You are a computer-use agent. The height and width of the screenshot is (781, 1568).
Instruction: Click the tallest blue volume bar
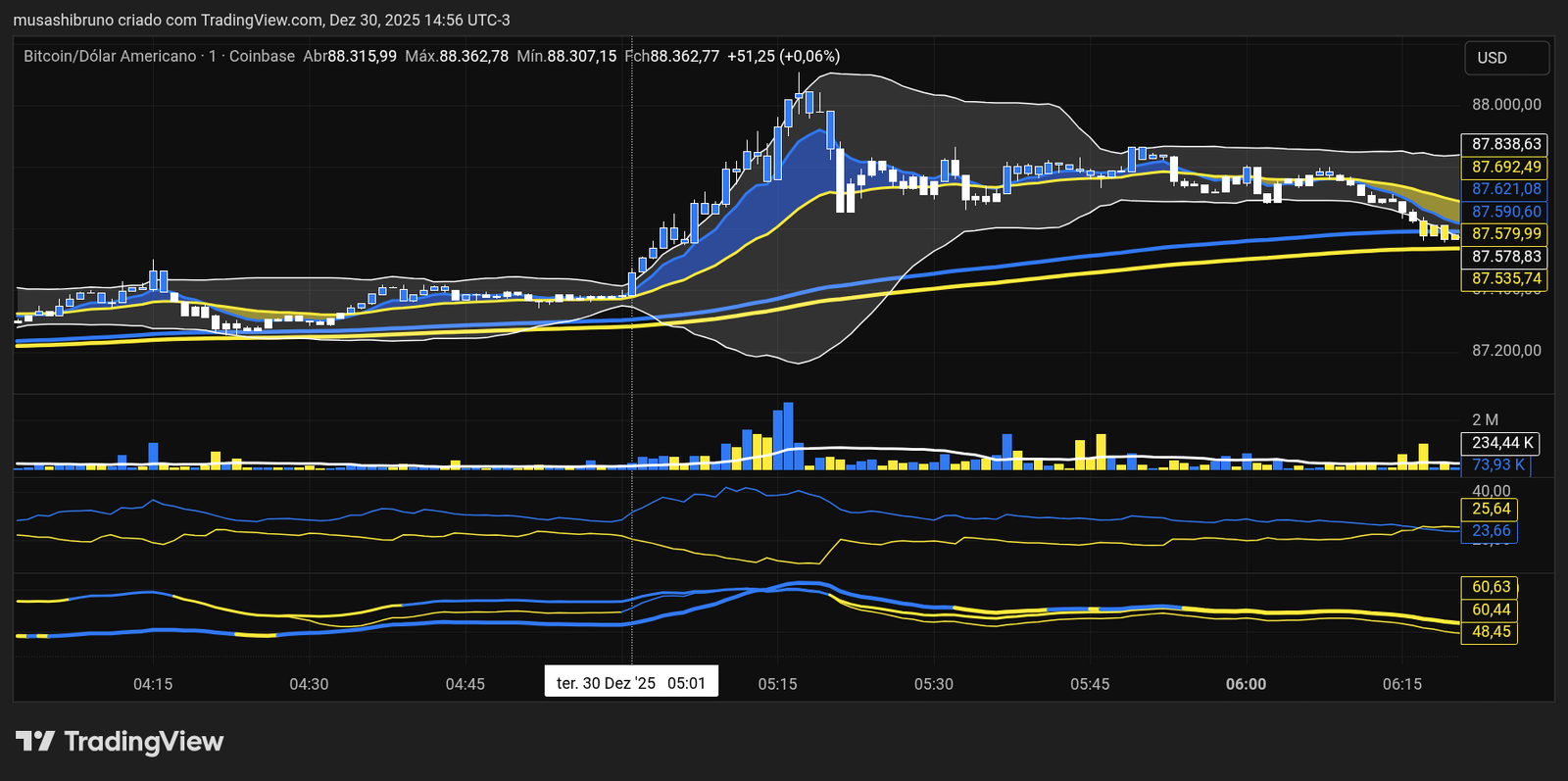tap(788, 437)
